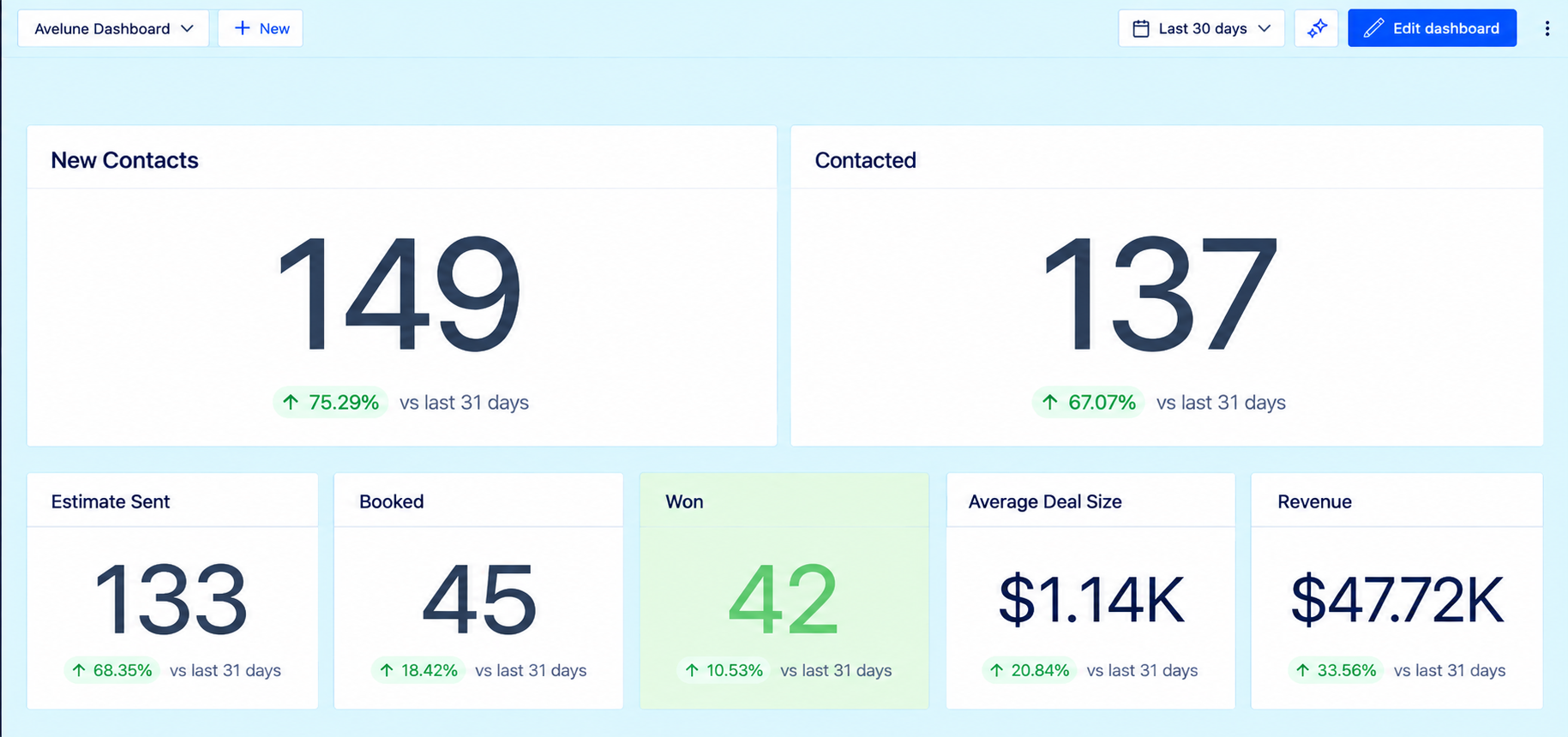The image size is (1568, 737).
Task: Click the 75.29% badge on New Contacts
Action: [331, 402]
